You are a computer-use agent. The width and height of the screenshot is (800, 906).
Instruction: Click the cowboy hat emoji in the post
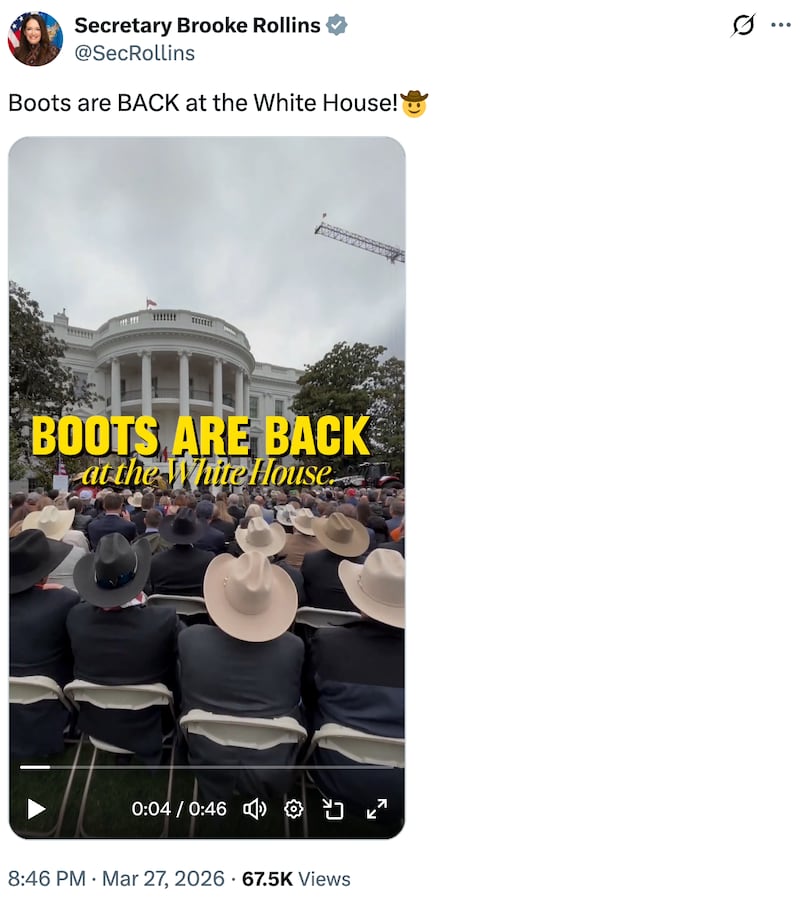(414, 104)
